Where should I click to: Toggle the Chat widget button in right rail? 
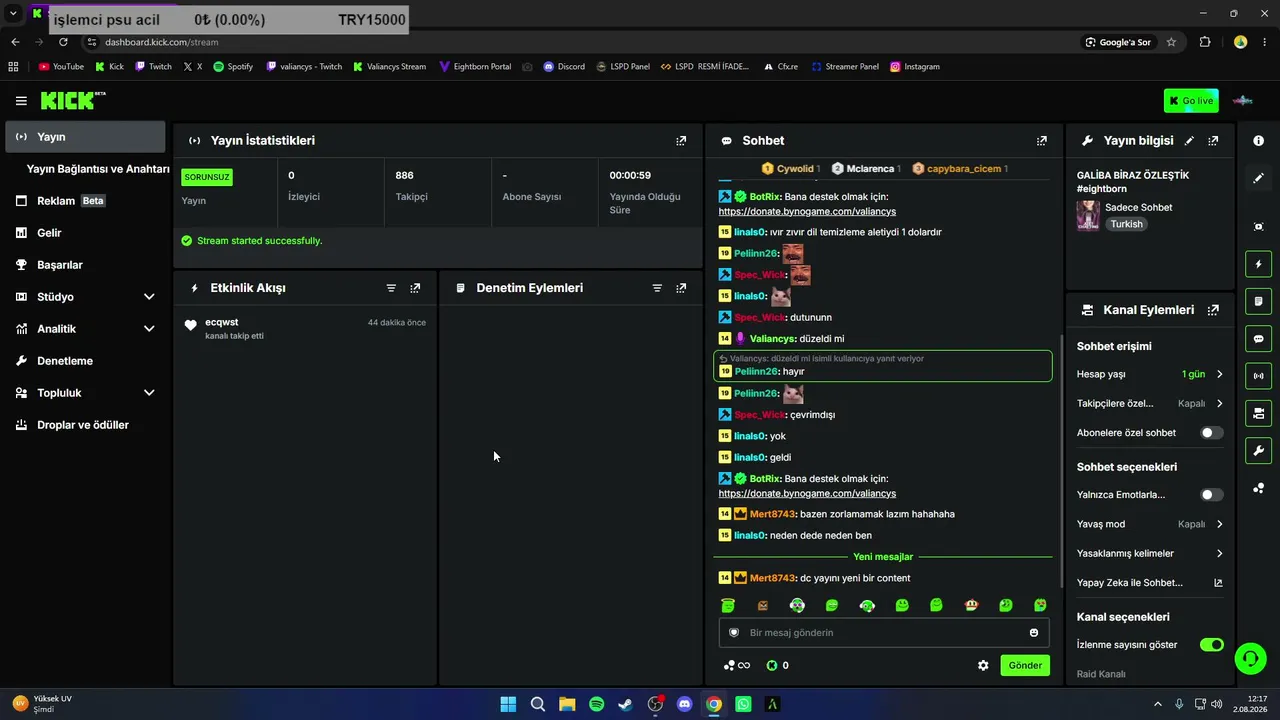[x=1258, y=339]
